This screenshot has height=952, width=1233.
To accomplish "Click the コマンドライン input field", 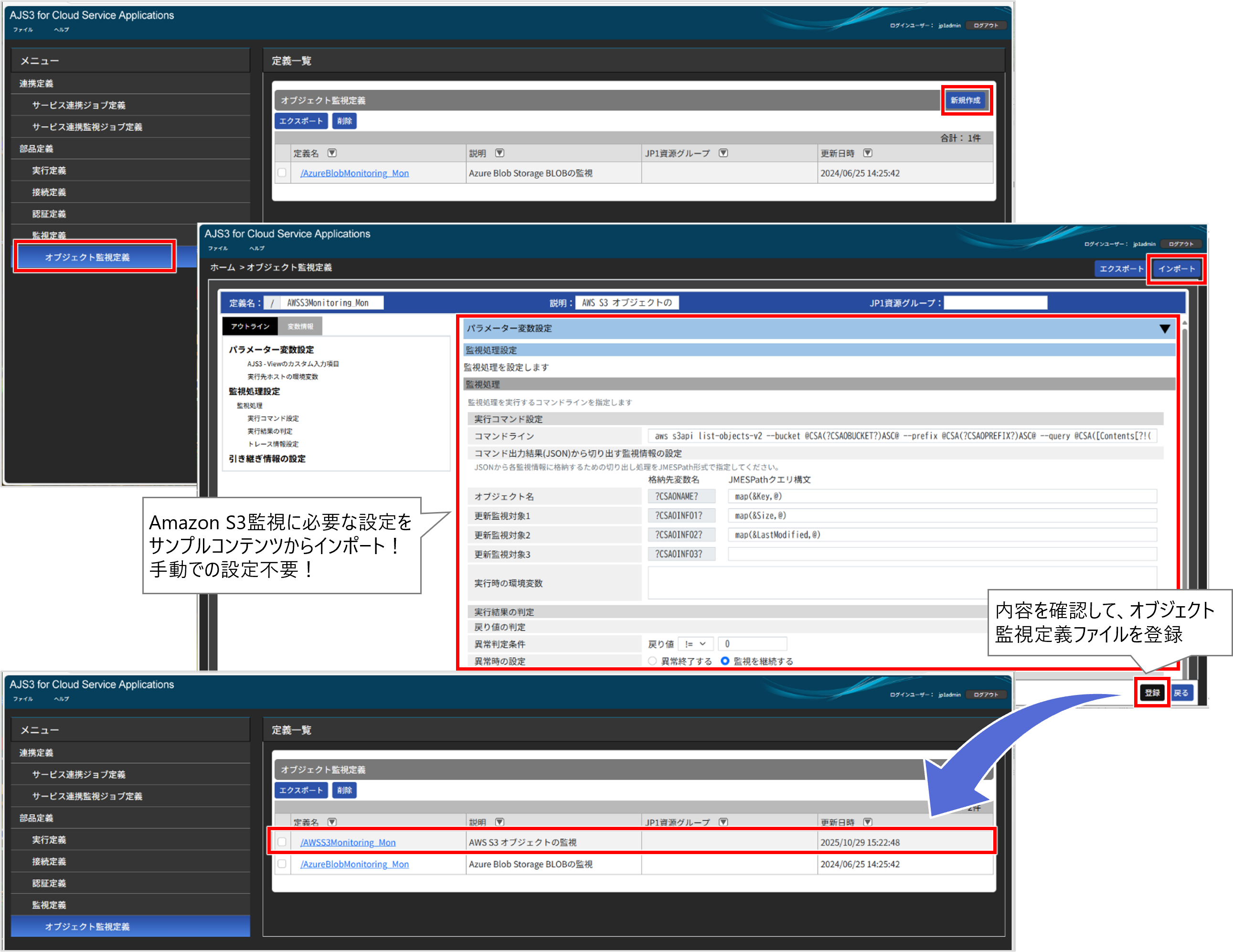I will (902, 436).
